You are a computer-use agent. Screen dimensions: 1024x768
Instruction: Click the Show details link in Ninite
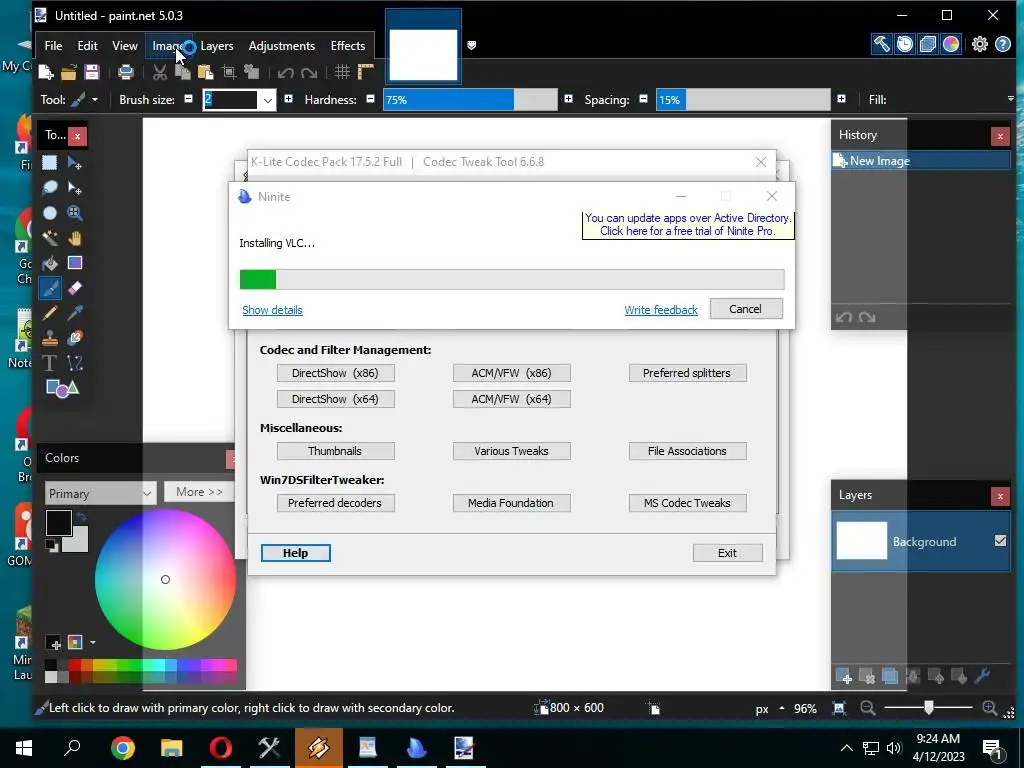click(x=272, y=310)
